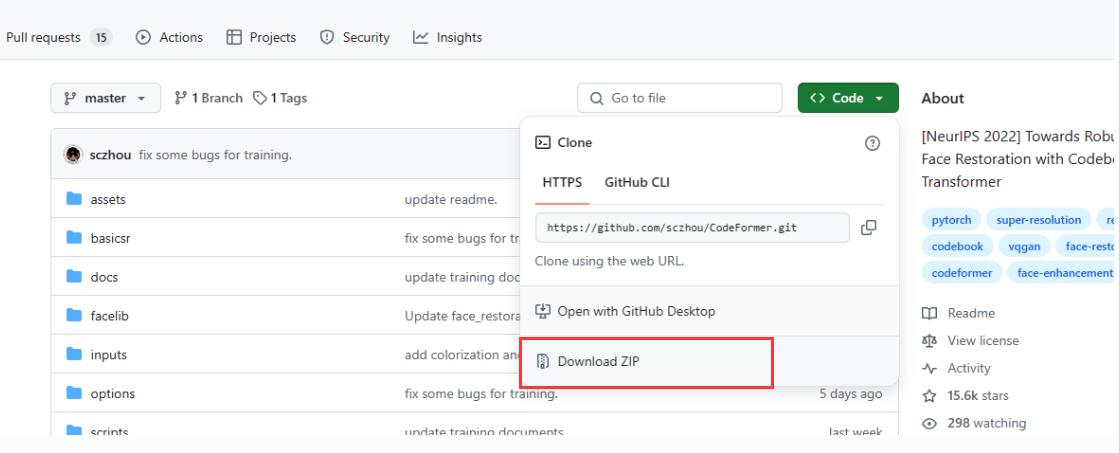The height and width of the screenshot is (453, 1119).
Task: Click the Clone help question icon
Action: [x=872, y=143]
